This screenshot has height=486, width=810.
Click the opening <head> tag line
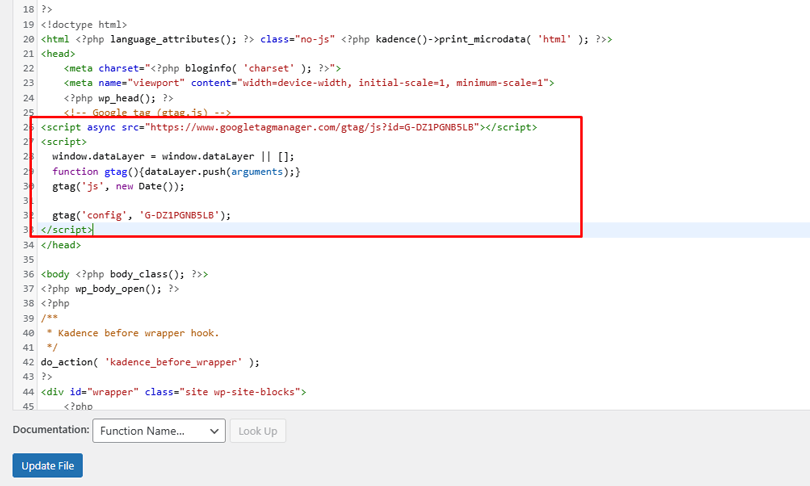[58, 54]
